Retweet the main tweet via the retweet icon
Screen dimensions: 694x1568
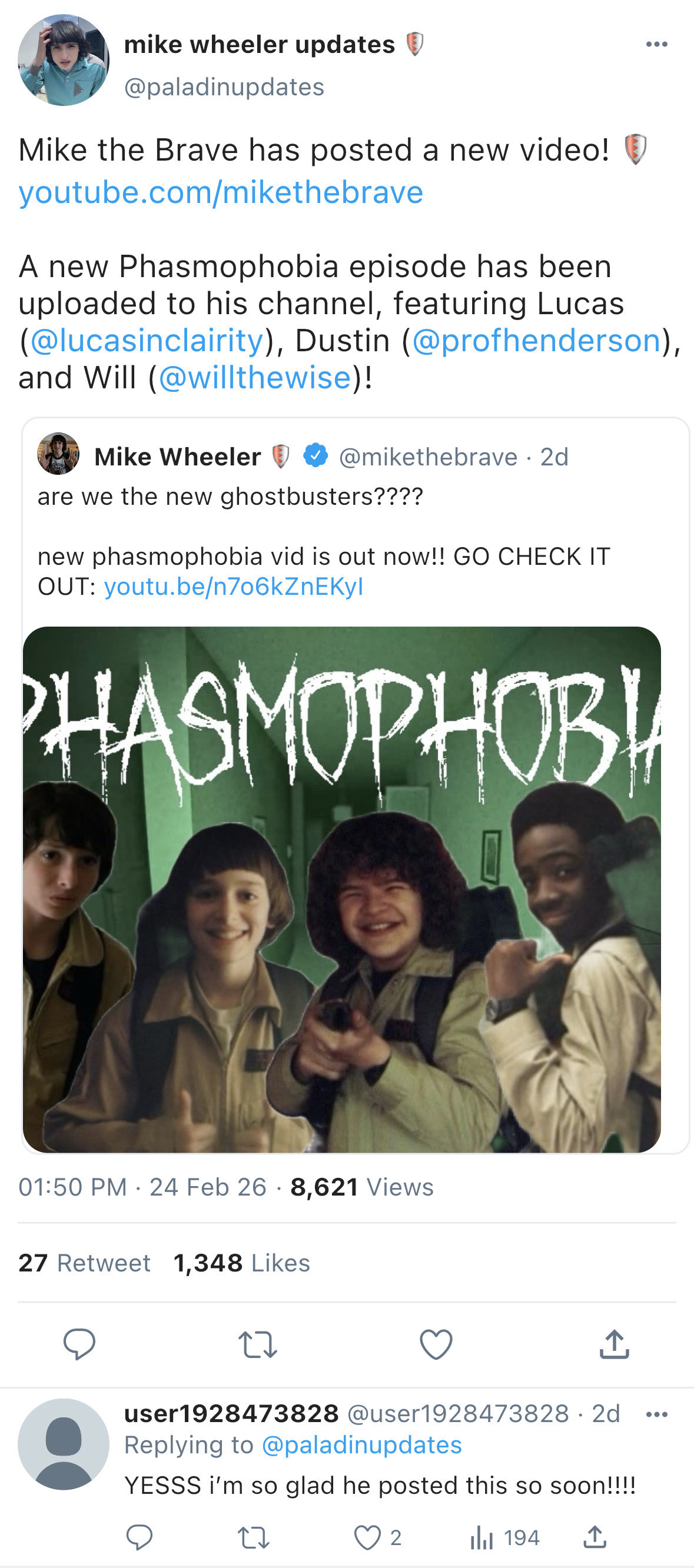(x=257, y=1344)
